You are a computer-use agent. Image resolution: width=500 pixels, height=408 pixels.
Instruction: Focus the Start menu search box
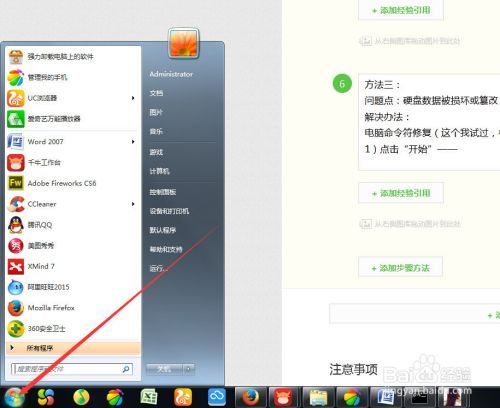point(72,369)
